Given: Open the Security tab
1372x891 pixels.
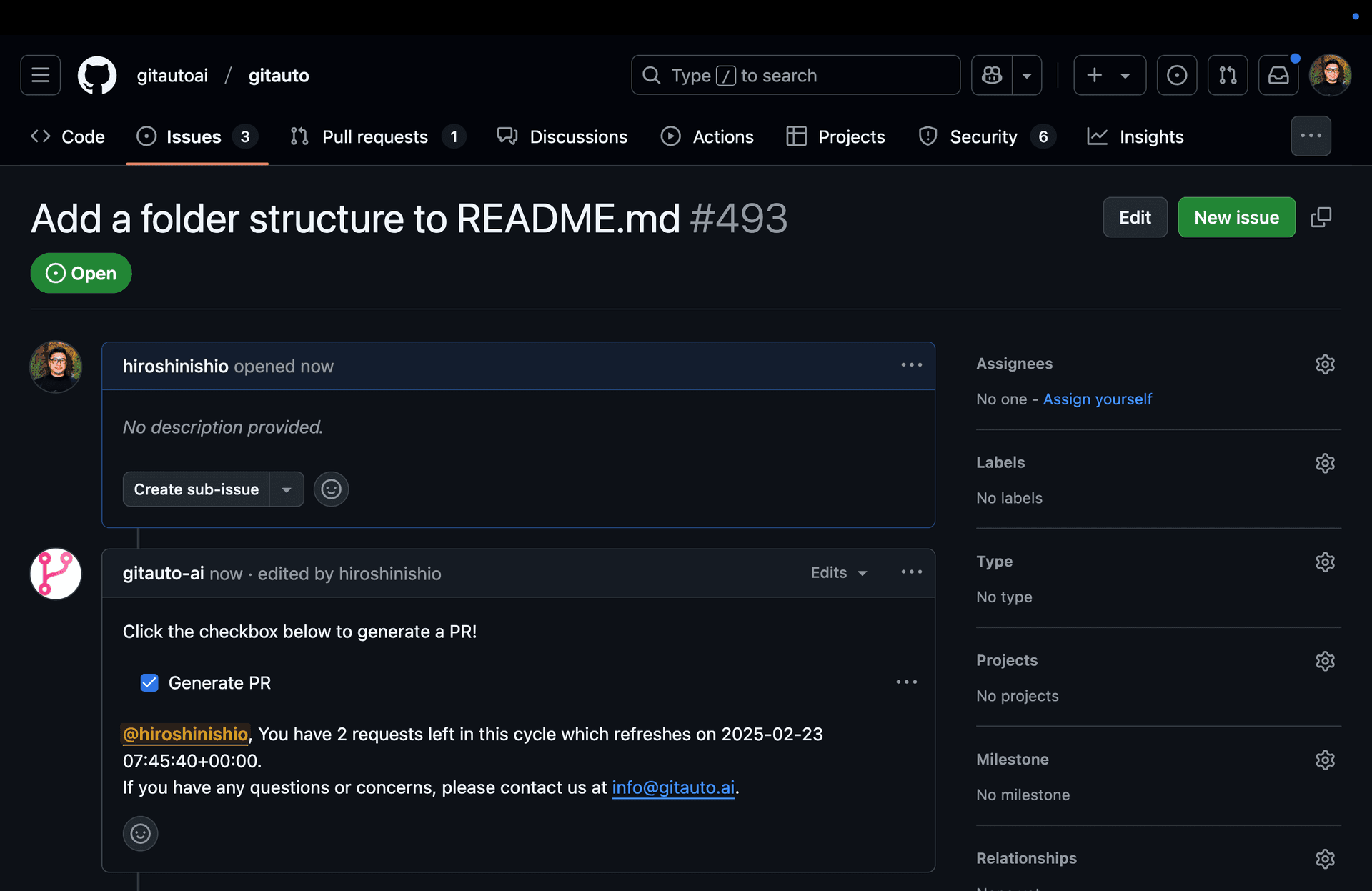Looking at the screenshot, I should 983,136.
